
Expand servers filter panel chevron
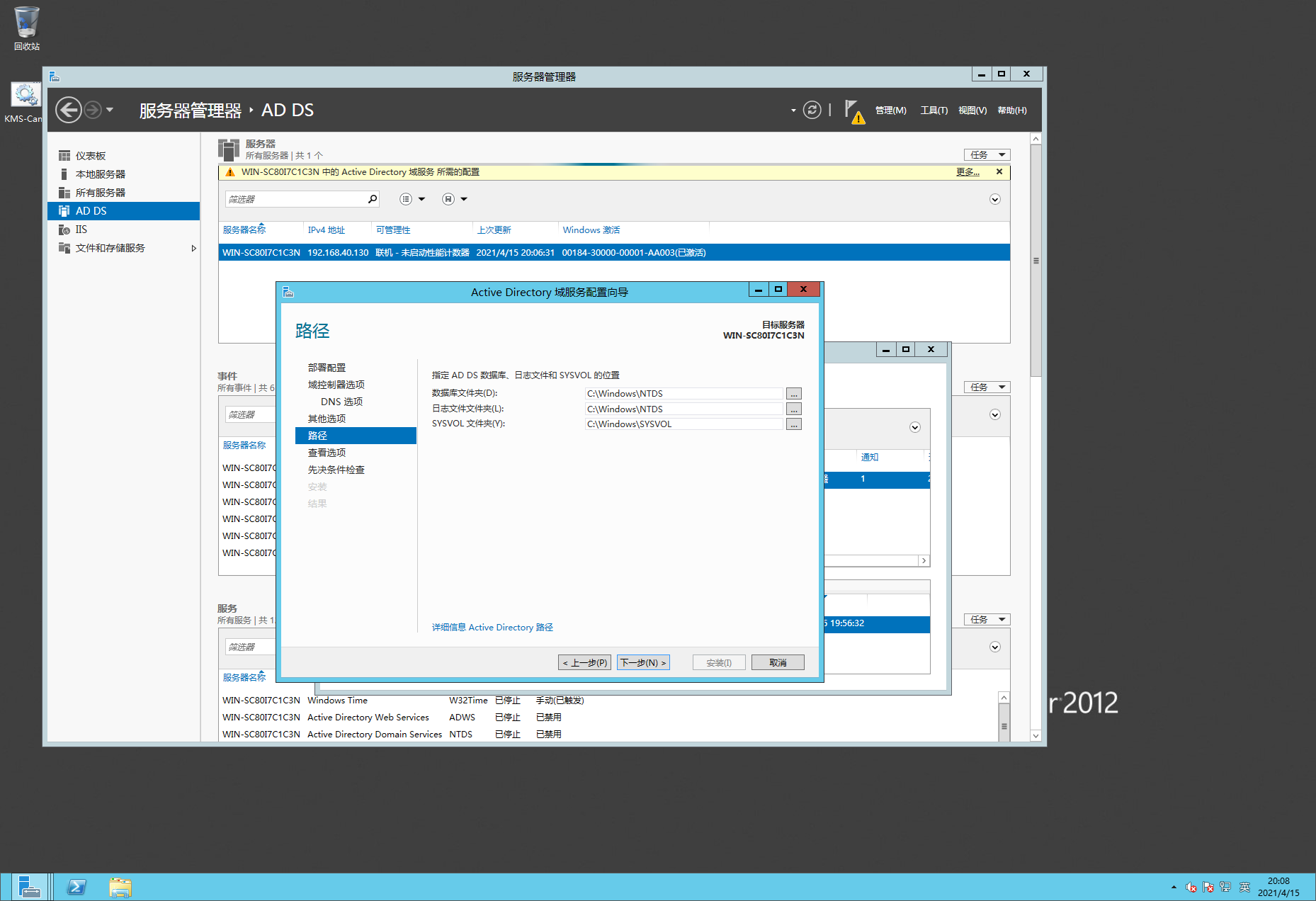[x=994, y=199]
